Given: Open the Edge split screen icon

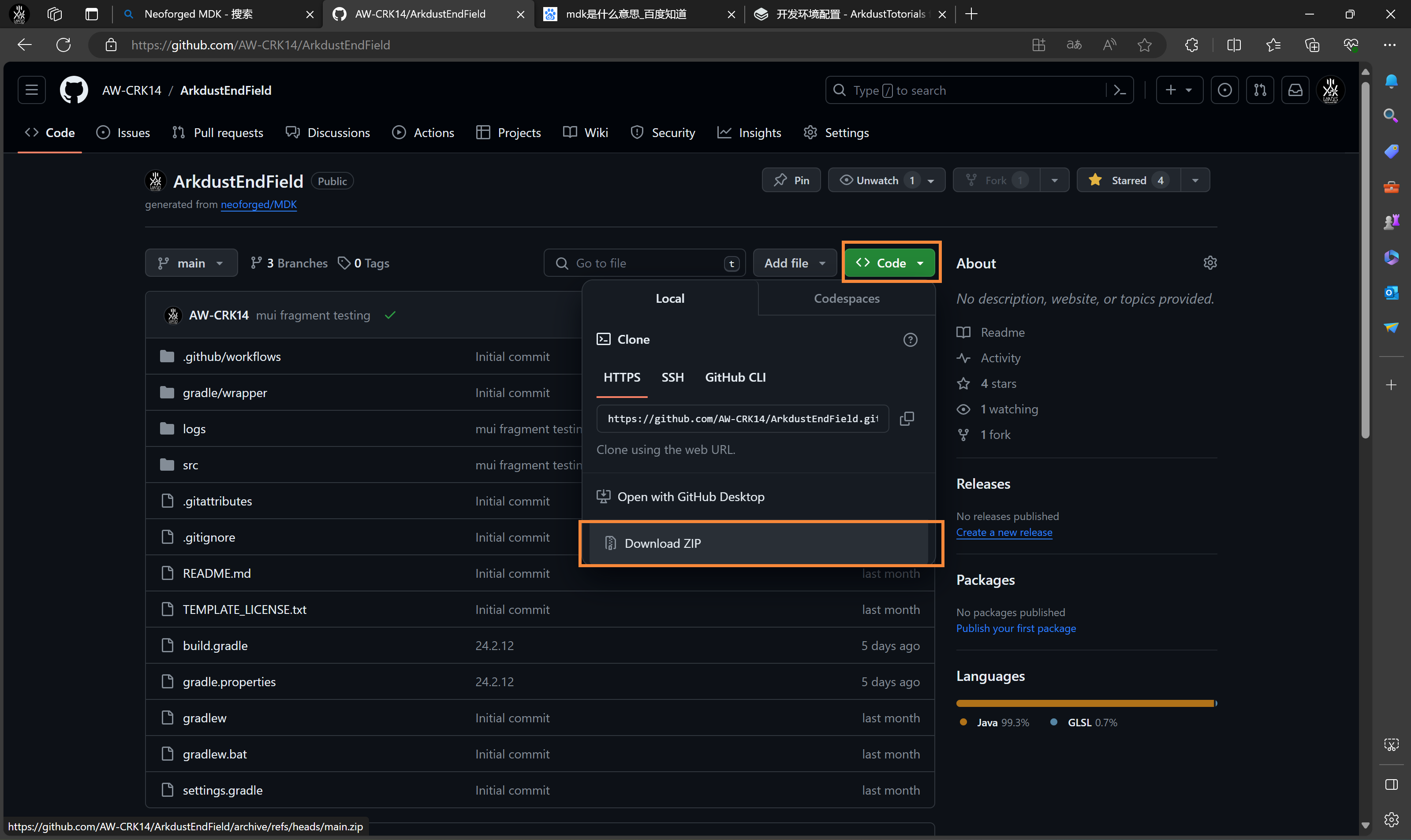Looking at the screenshot, I should 1234,45.
